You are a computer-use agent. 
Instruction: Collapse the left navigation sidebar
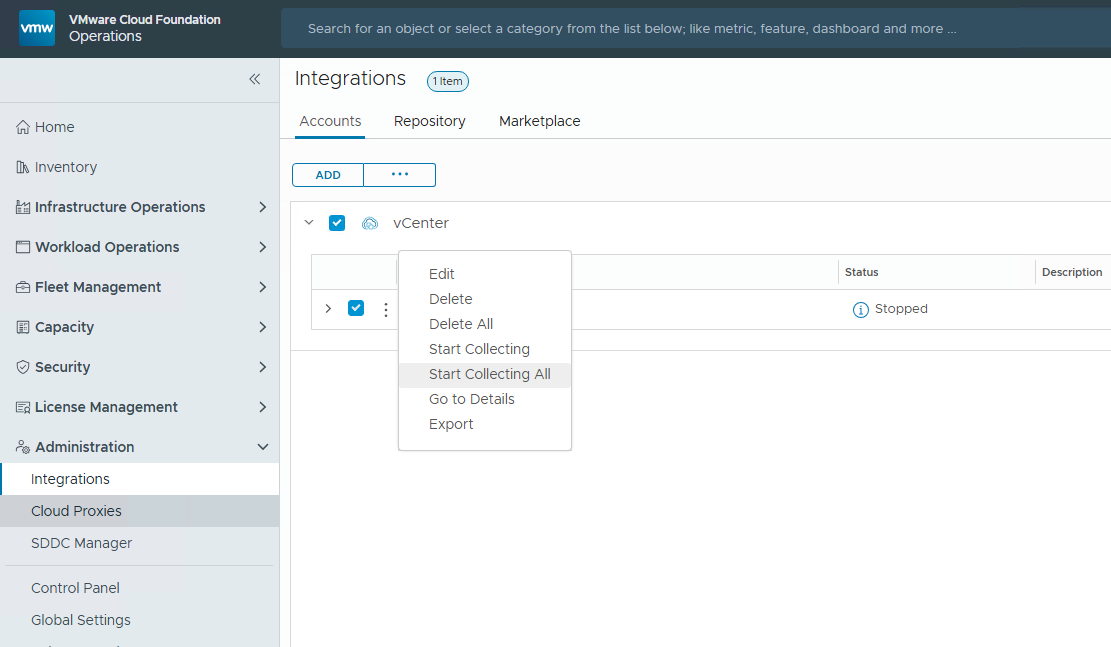[x=254, y=79]
